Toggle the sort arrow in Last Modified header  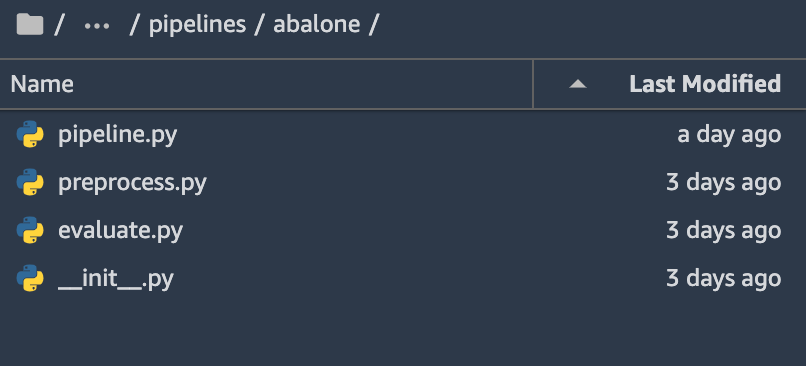[x=578, y=84]
